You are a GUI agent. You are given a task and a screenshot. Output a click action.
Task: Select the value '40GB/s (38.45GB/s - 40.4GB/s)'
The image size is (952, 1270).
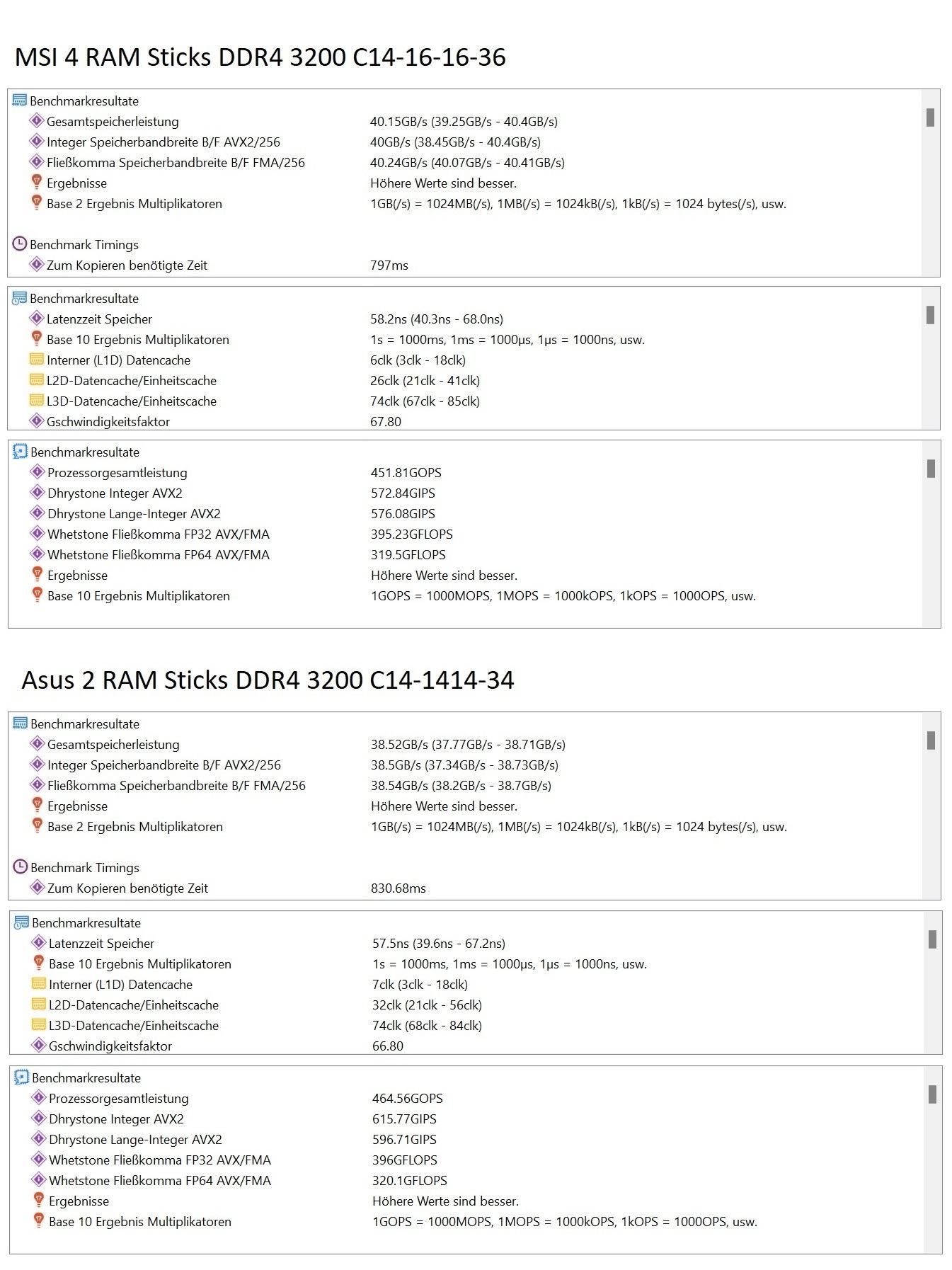[455, 142]
